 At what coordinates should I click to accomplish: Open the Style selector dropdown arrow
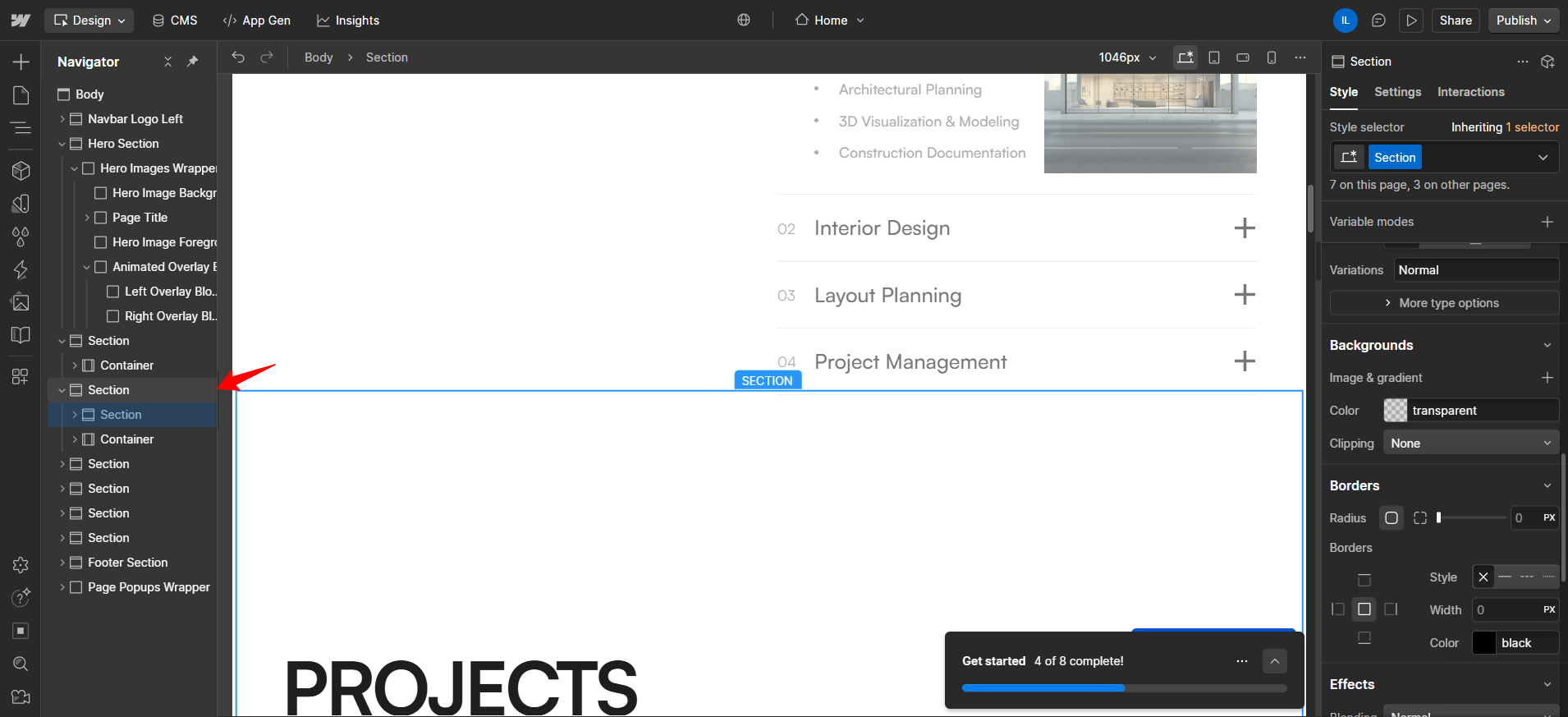[x=1543, y=158]
